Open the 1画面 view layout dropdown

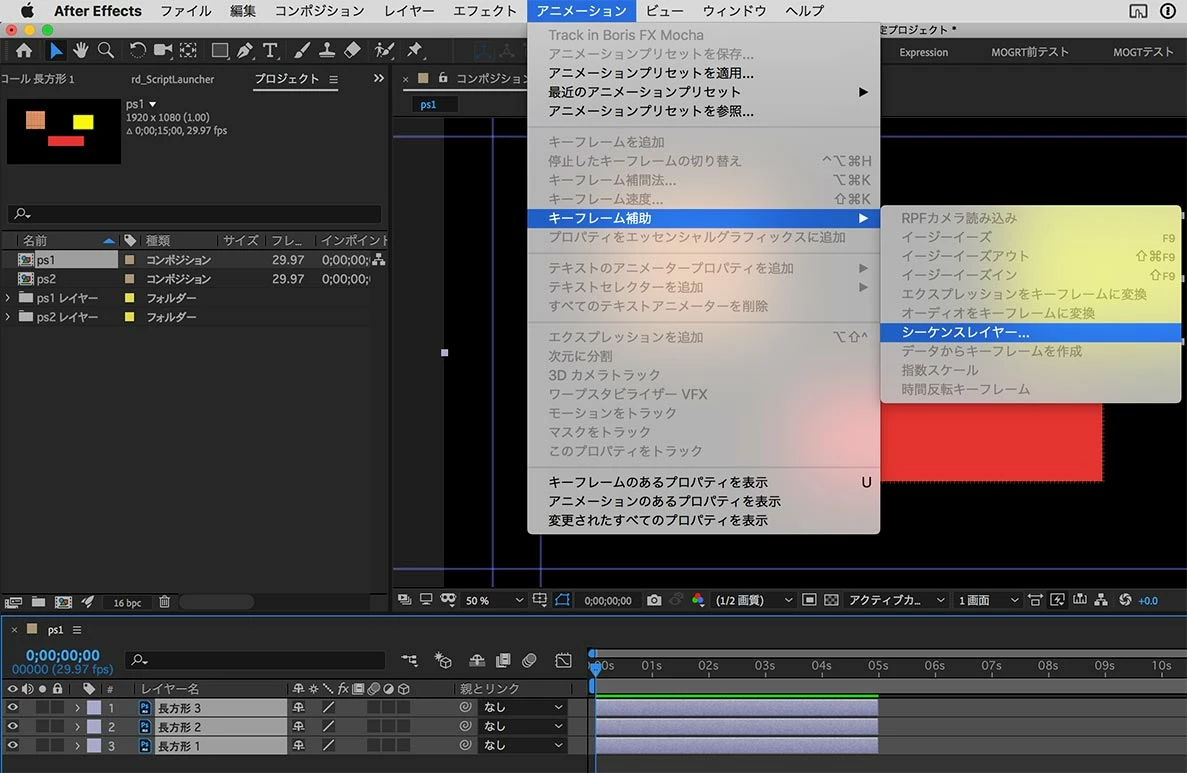pos(988,600)
